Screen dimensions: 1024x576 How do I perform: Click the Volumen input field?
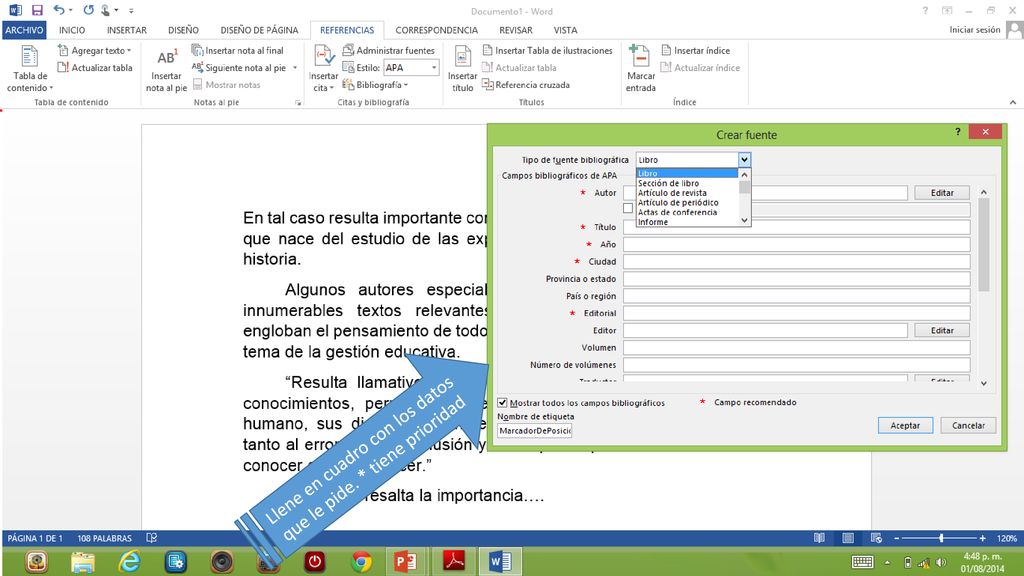click(x=796, y=348)
